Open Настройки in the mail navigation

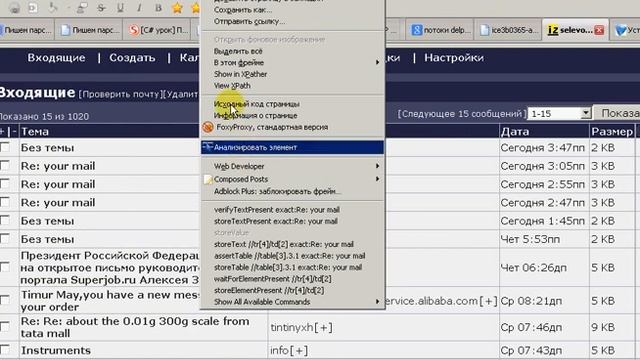click(x=454, y=58)
